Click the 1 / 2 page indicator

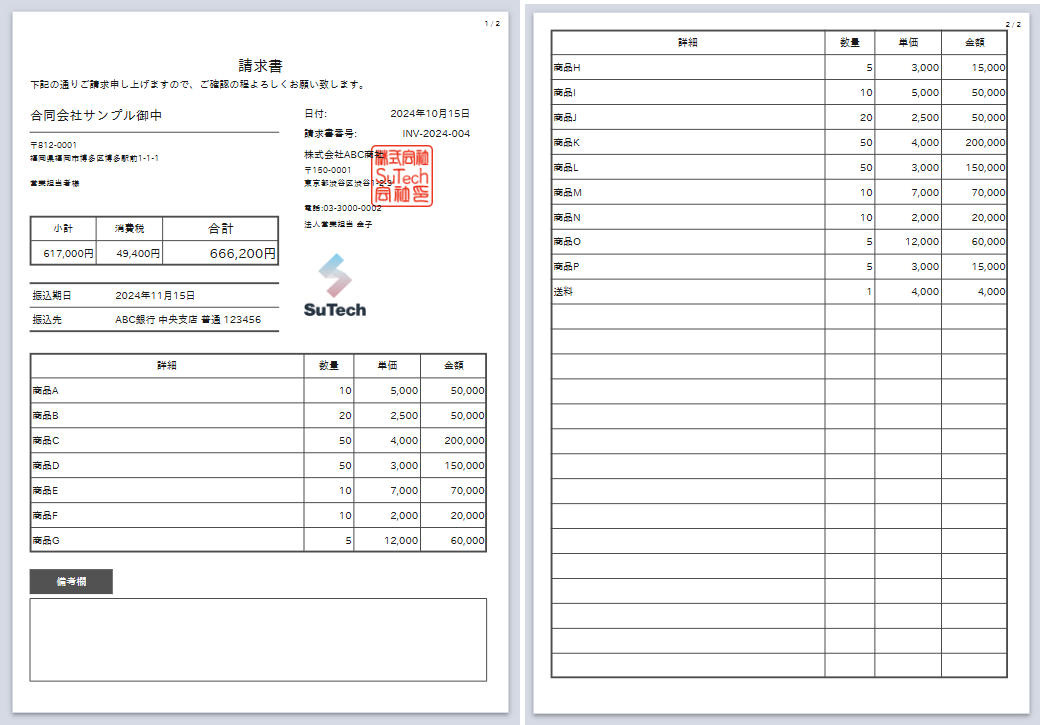492,23
